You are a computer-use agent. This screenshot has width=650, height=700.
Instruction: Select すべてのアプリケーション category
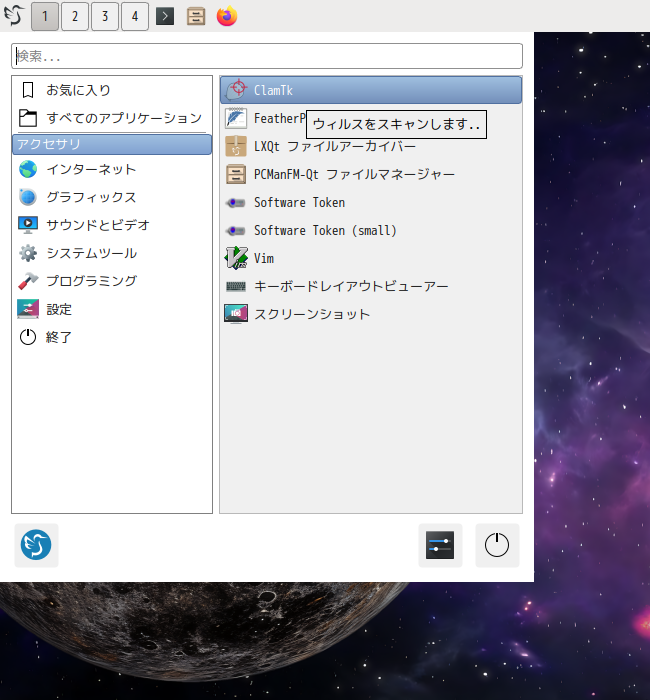pyautogui.click(x=112, y=118)
